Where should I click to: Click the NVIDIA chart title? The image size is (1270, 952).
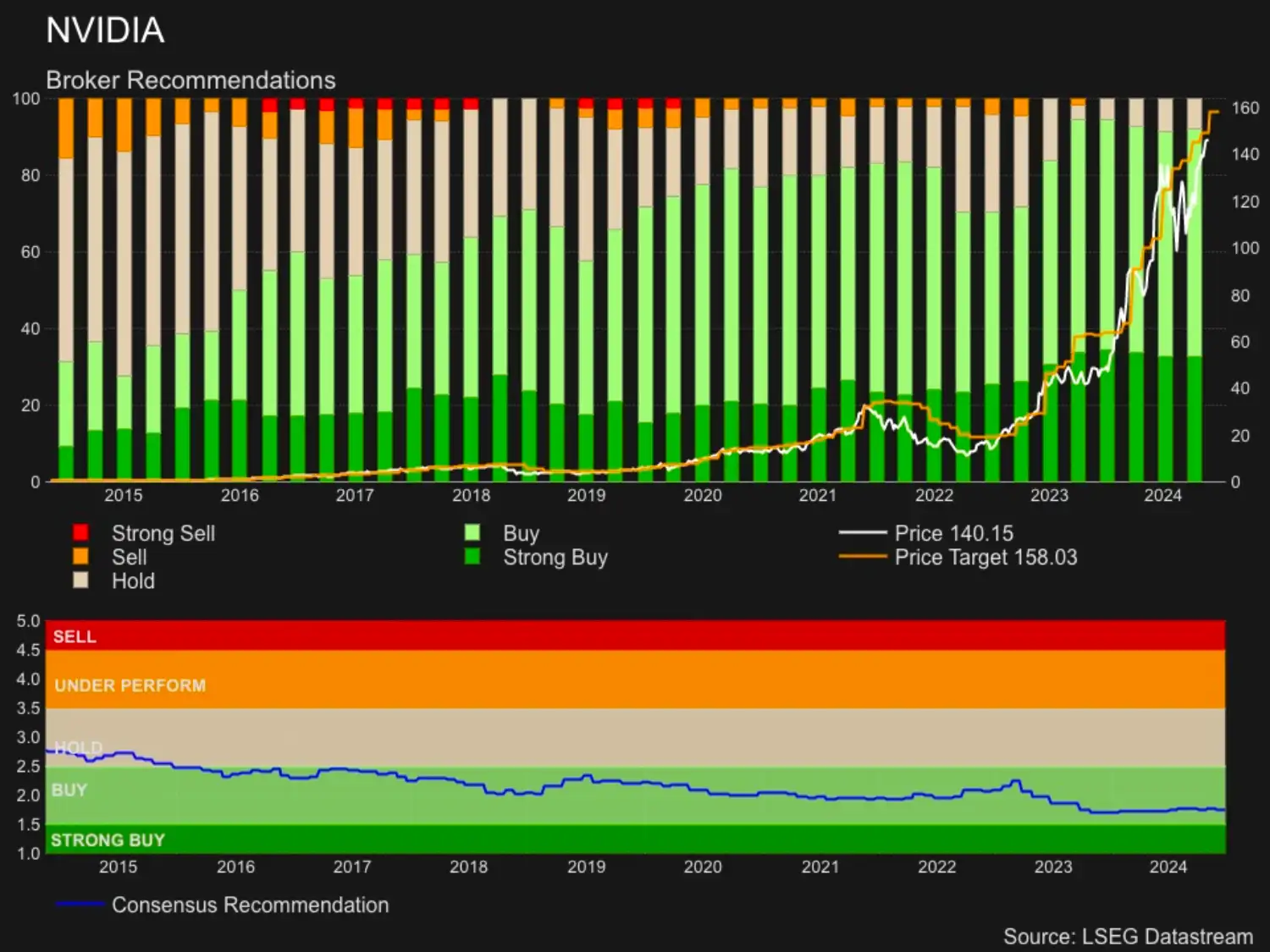click(105, 30)
